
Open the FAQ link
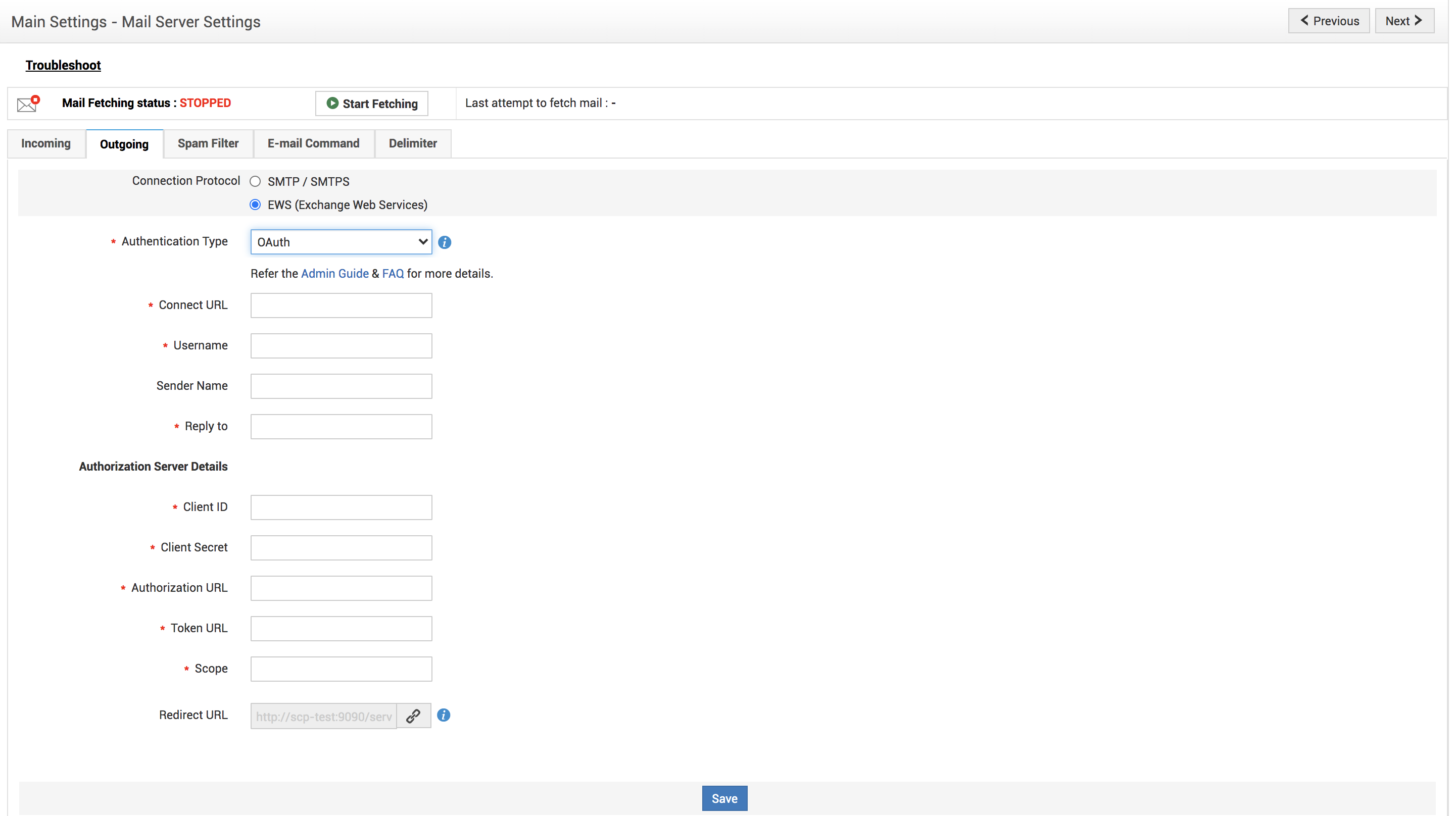point(393,274)
